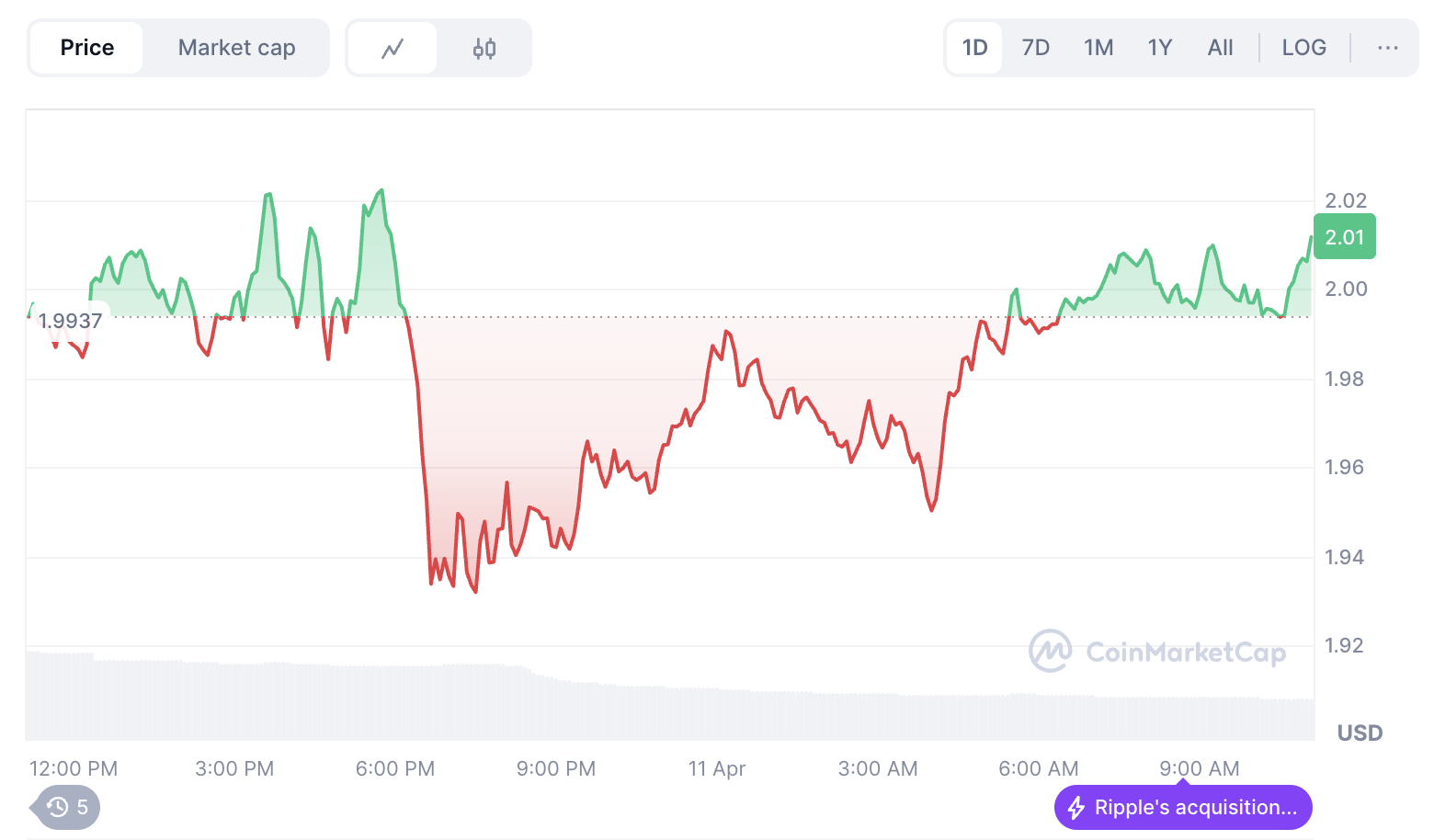1434x840 pixels.
Task: Open the Ripple's acquisition news event
Action: 1195,808
